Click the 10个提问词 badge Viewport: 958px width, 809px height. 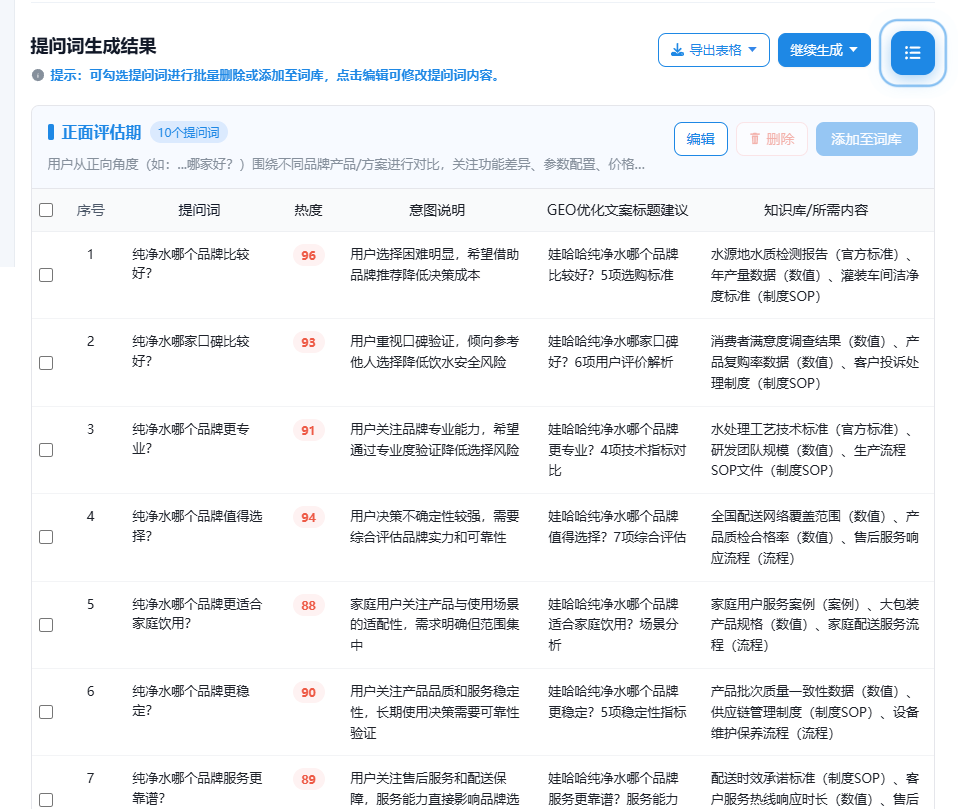coord(189,133)
